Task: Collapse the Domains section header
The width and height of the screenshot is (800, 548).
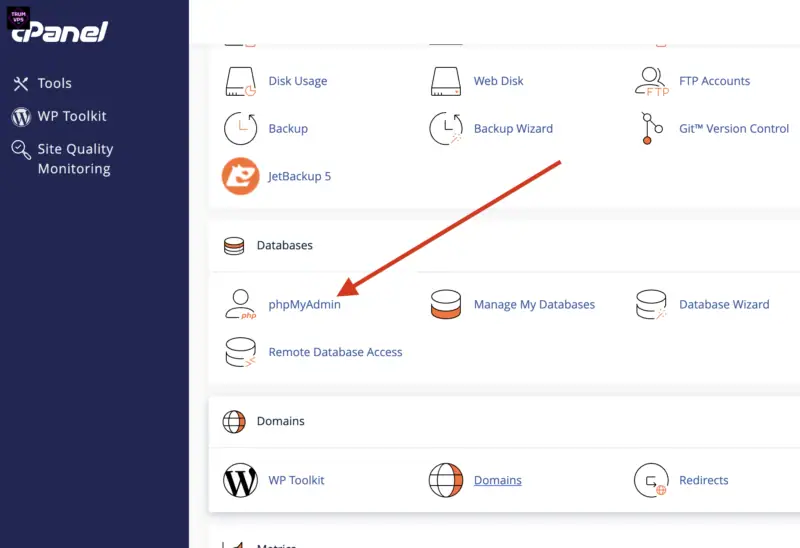Action: (504, 422)
